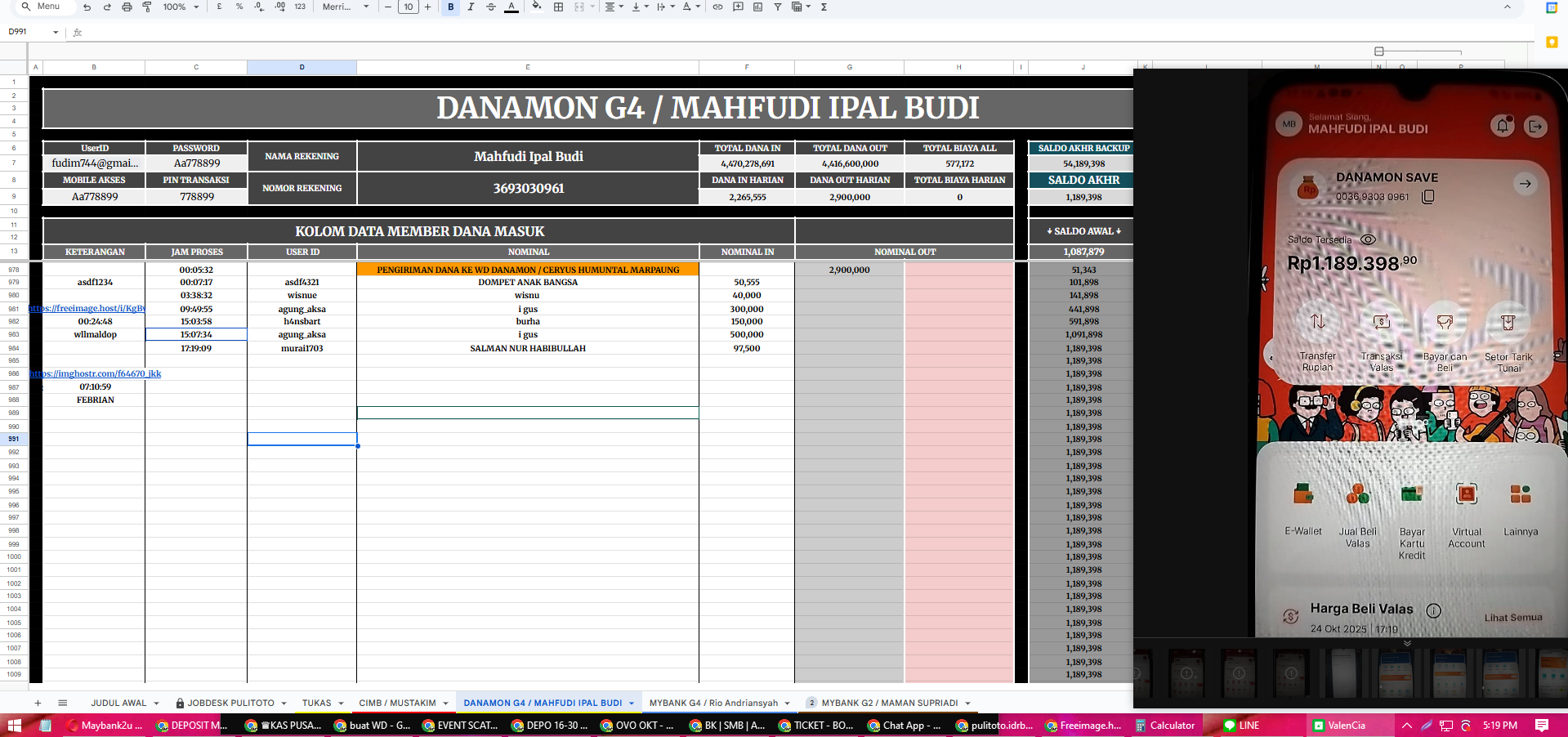The height and width of the screenshot is (737, 1568).
Task: Toggle bold formatting
Action: pyautogui.click(x=451, y=7)
